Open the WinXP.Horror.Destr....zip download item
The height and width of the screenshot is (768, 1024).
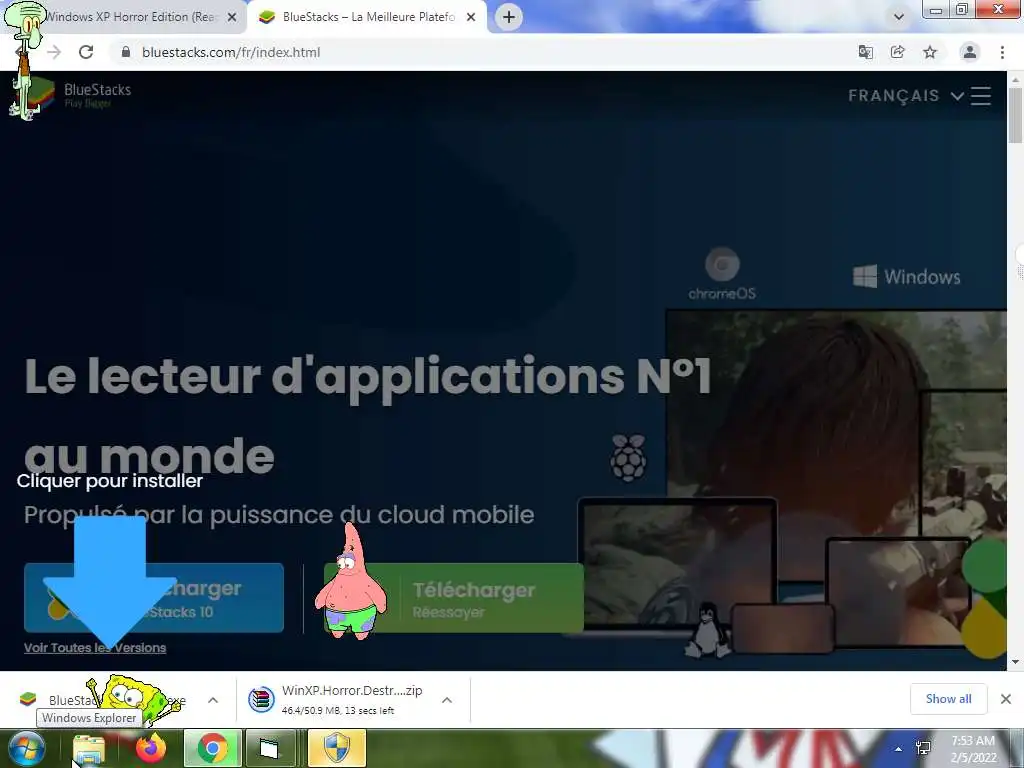tap(336, 699)
